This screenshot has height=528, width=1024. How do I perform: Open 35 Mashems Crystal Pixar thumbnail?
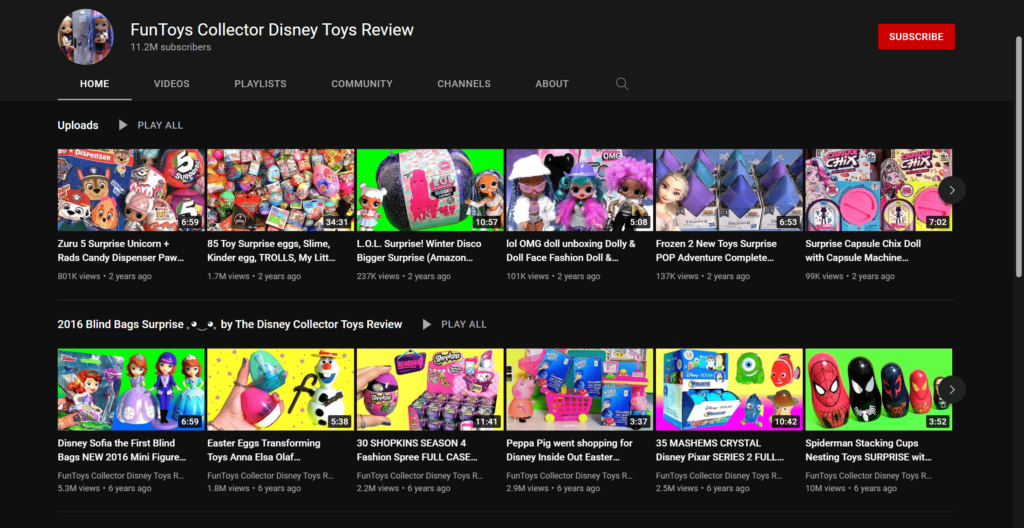coord(729,389)
